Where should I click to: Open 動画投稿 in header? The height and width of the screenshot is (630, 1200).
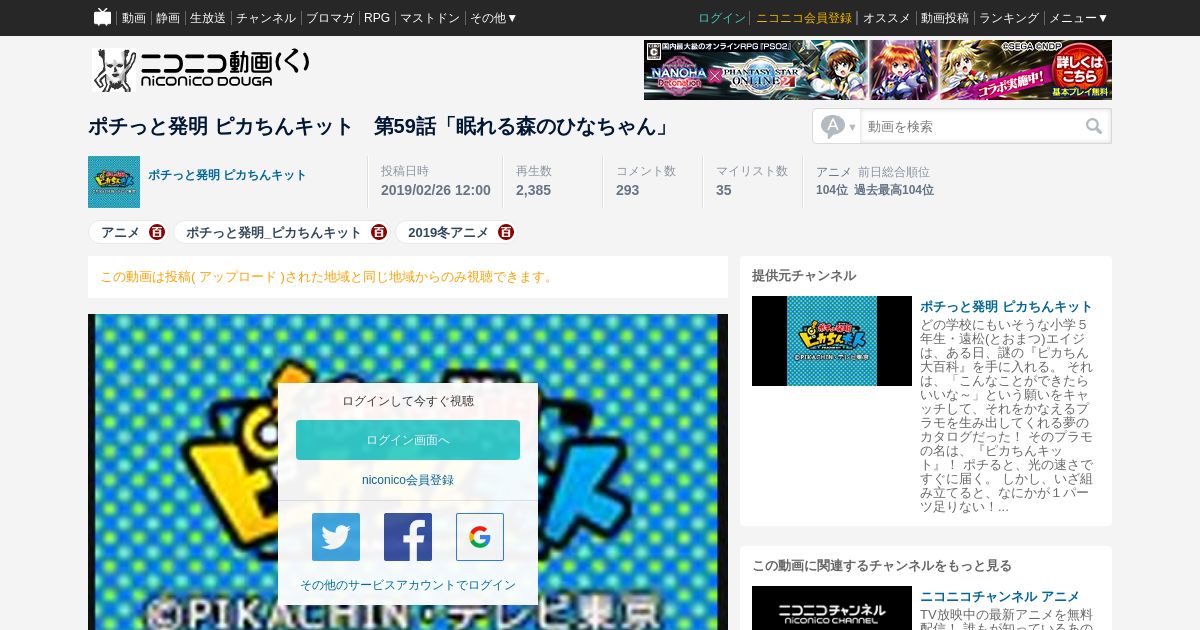(x=945, y=18)
